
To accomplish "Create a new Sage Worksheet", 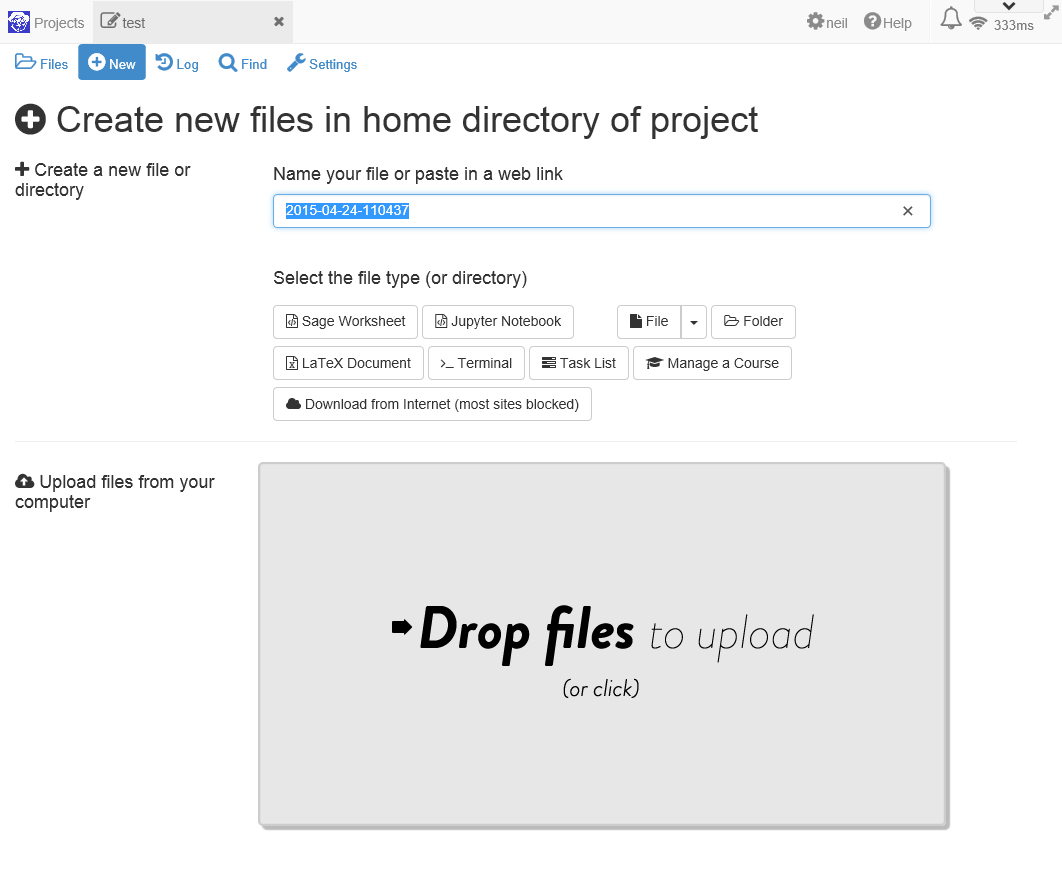I will (345, 322).
